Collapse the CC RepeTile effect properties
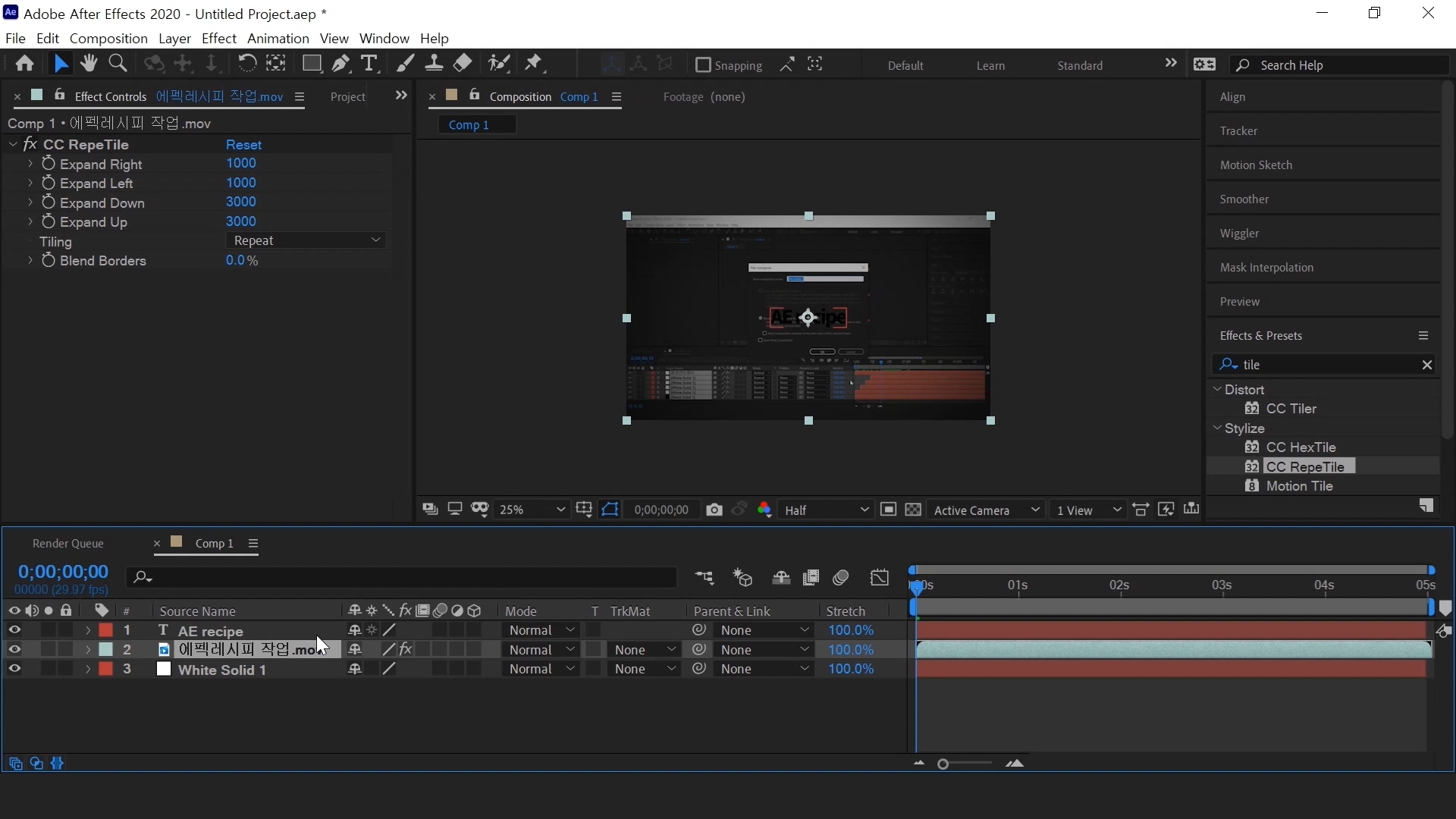 [13, 144]
